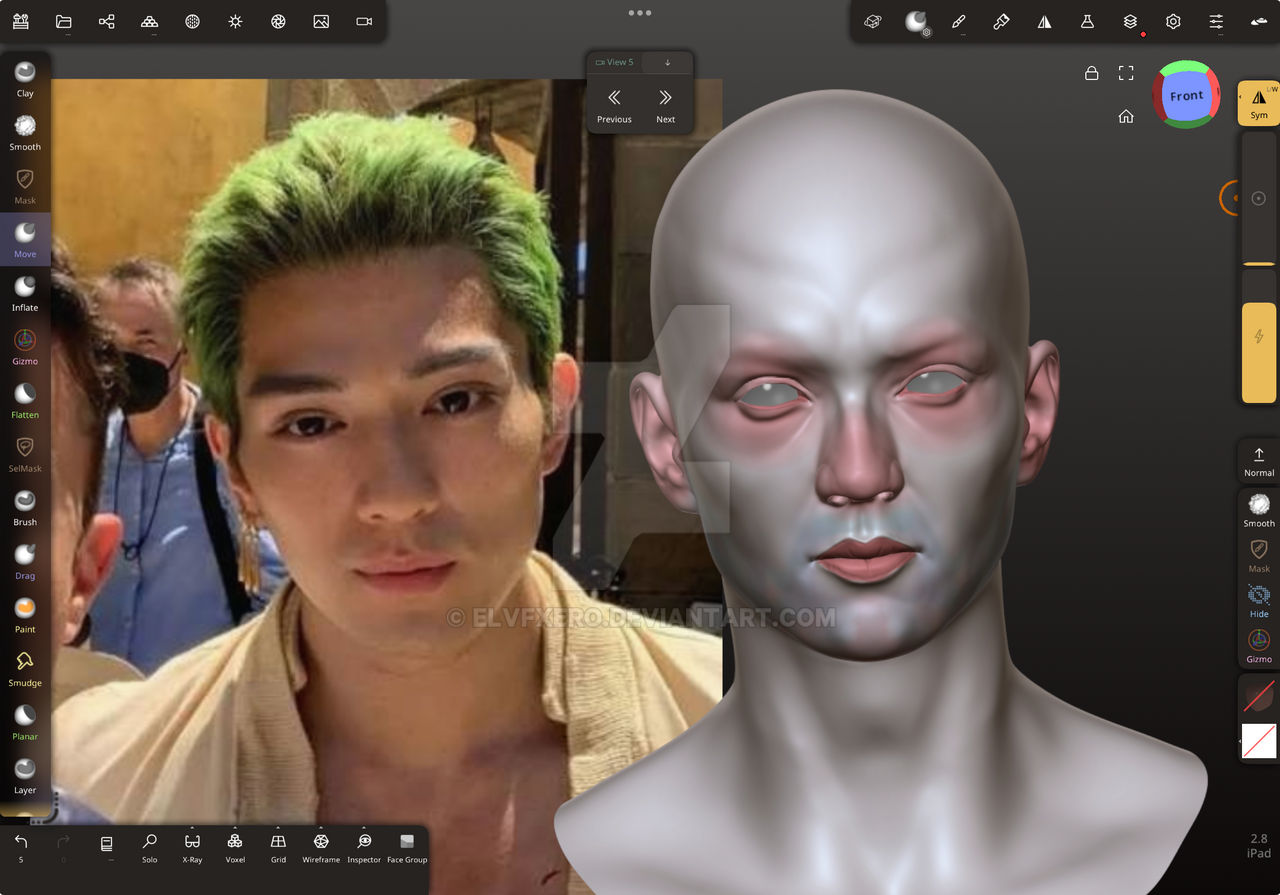Viewport: 1280px width, 895px height.
Task: Open the Normal stroke mode dropdown
Action: pos(1259,461)
